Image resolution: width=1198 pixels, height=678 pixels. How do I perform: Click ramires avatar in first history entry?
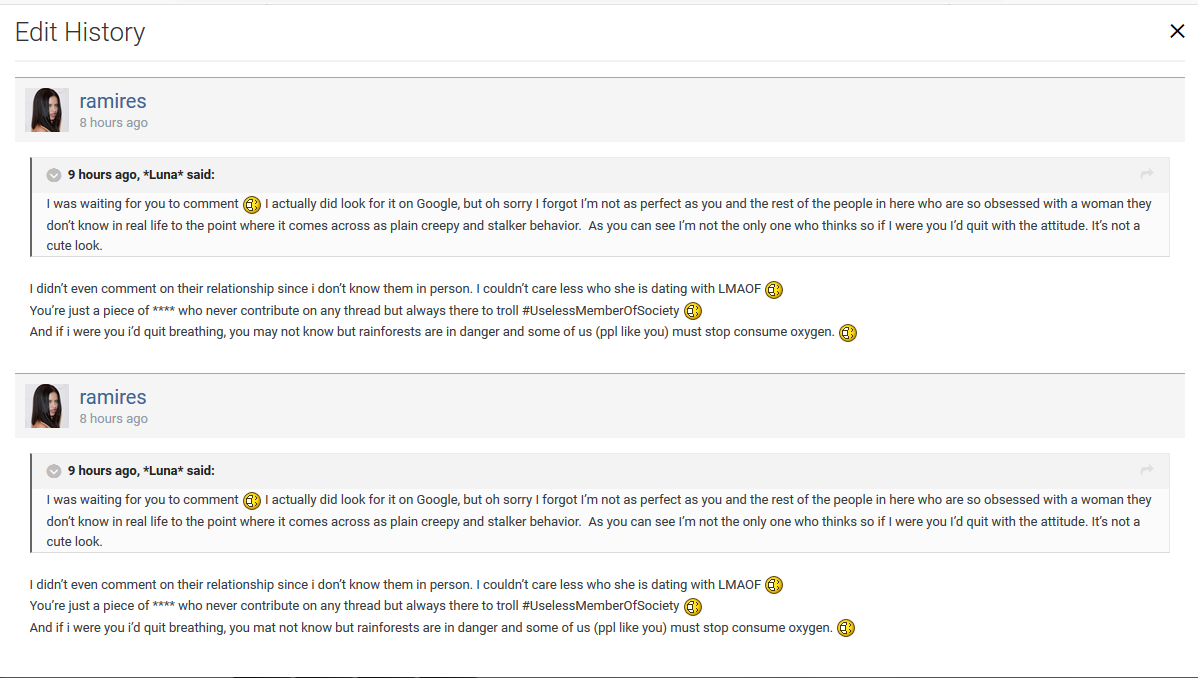coord(47,110)
